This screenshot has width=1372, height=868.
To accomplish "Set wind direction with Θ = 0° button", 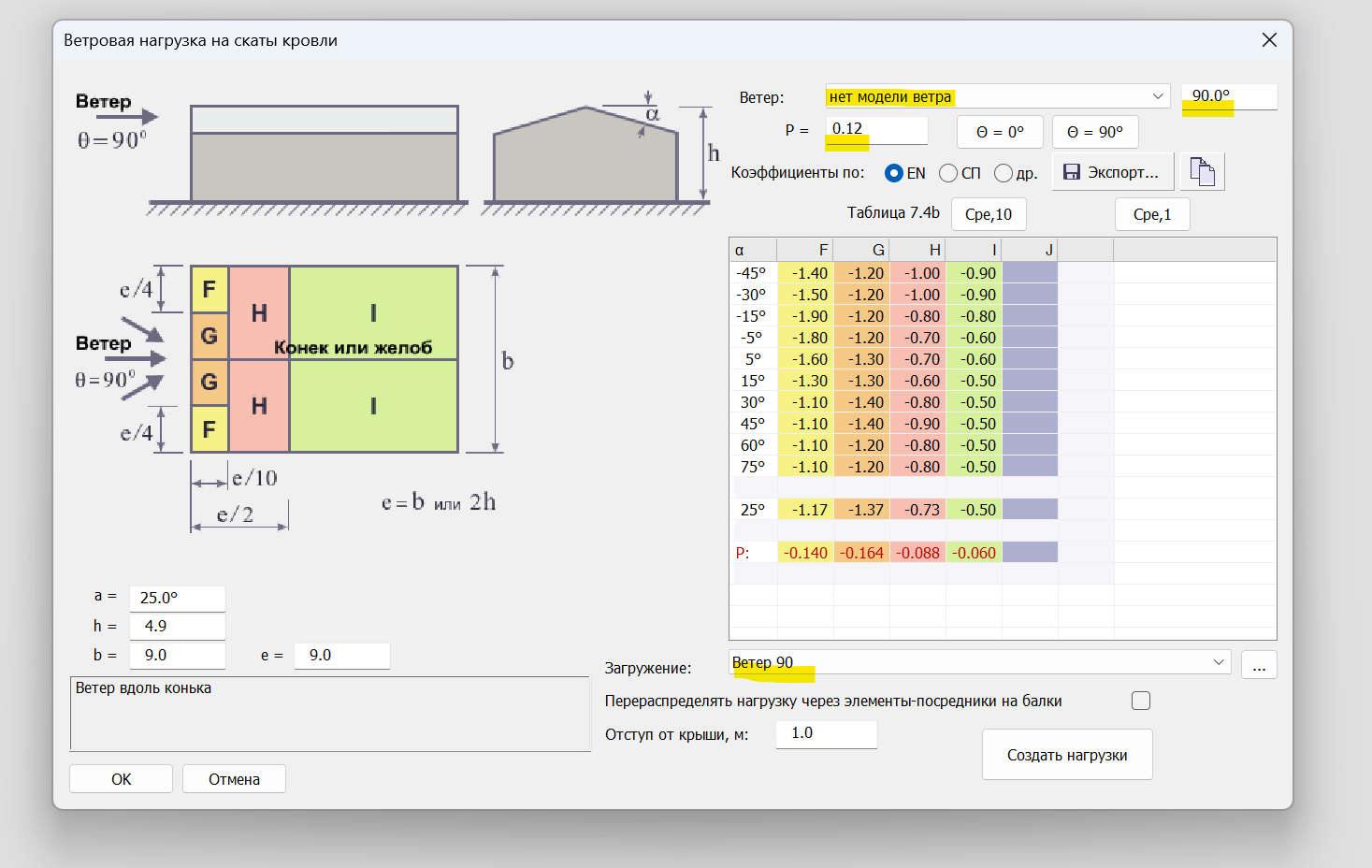I will 1000,133.
